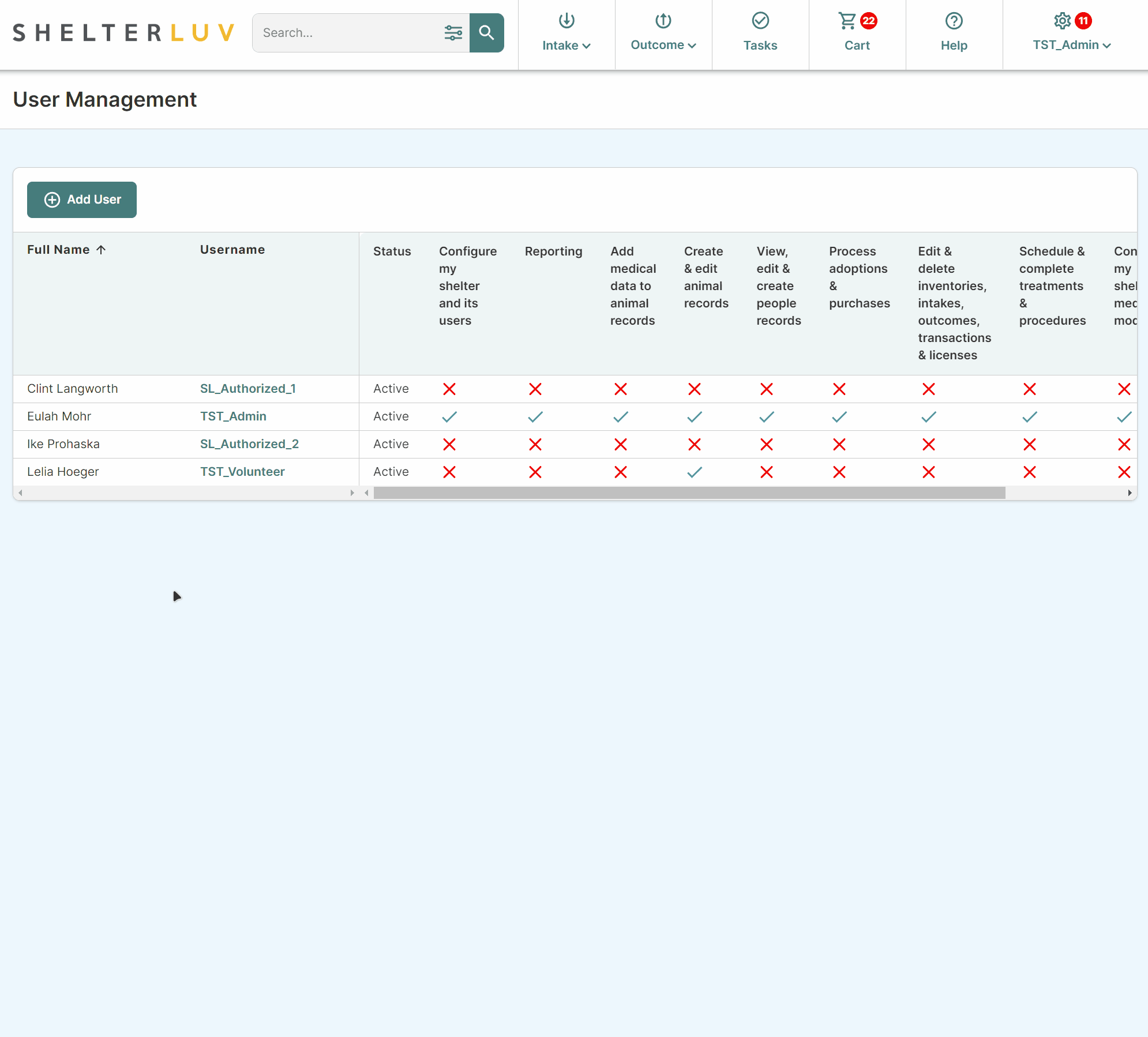Click the Outcome upload-arrow icon
This screenshot has height=1037, width=1148.
click(663, 21)
